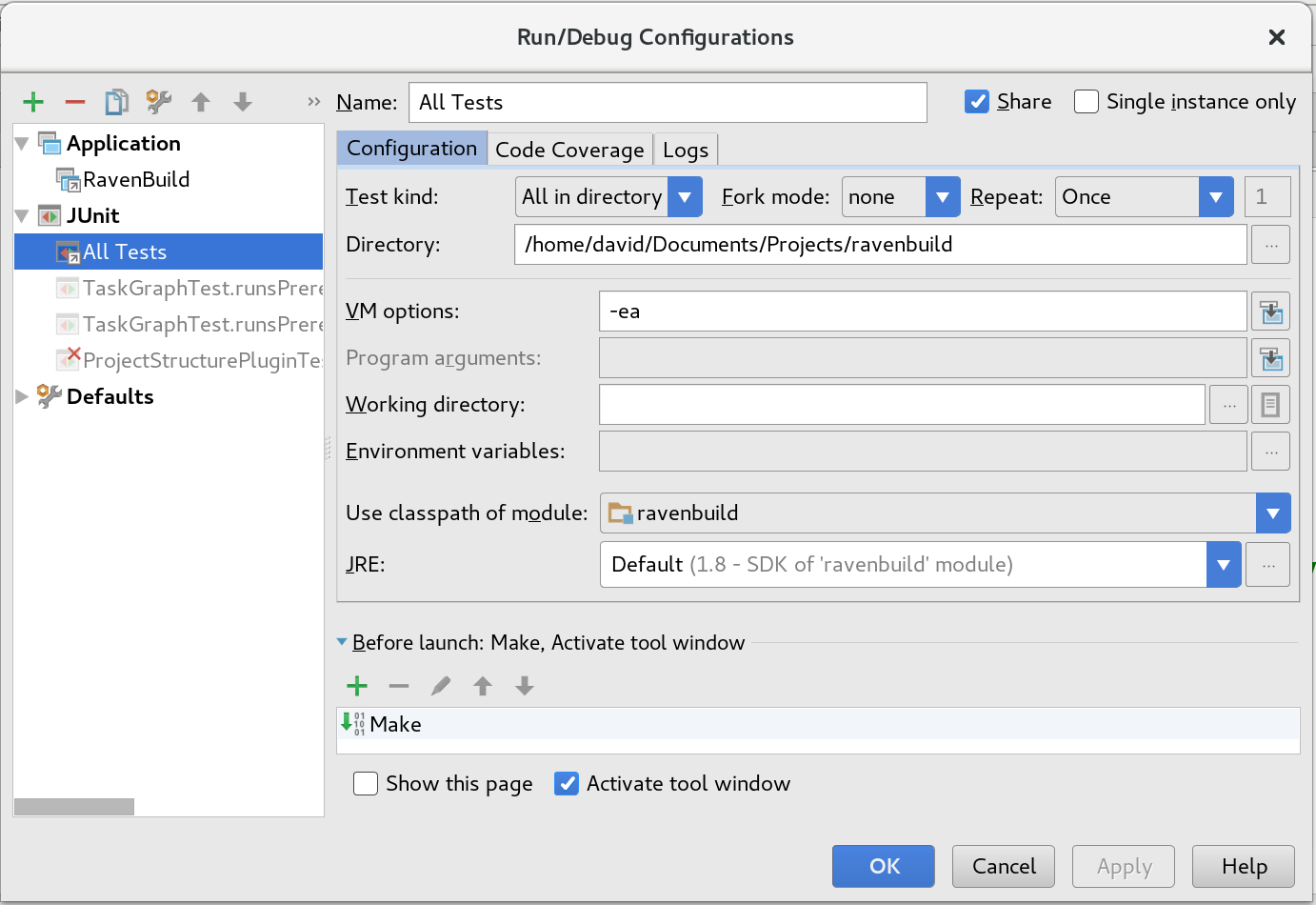The image size is (1316, 905).
Task: Edit the selected Before launch task
Action: pos(441,686)
